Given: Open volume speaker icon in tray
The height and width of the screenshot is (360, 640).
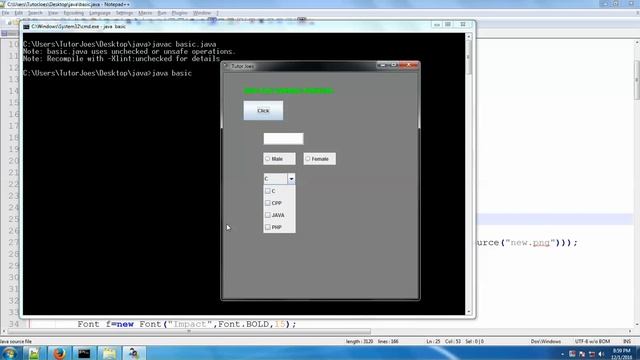Looking at the screenshot, I should [x=601, y=354].
